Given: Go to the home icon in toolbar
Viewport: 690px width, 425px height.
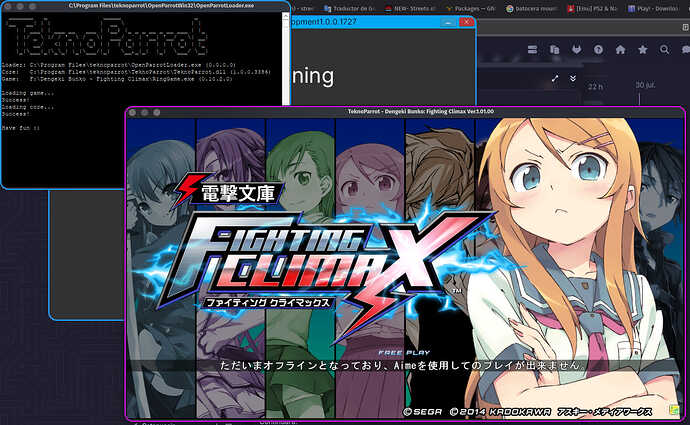Looking at the screenshot, I should point(619,49).
